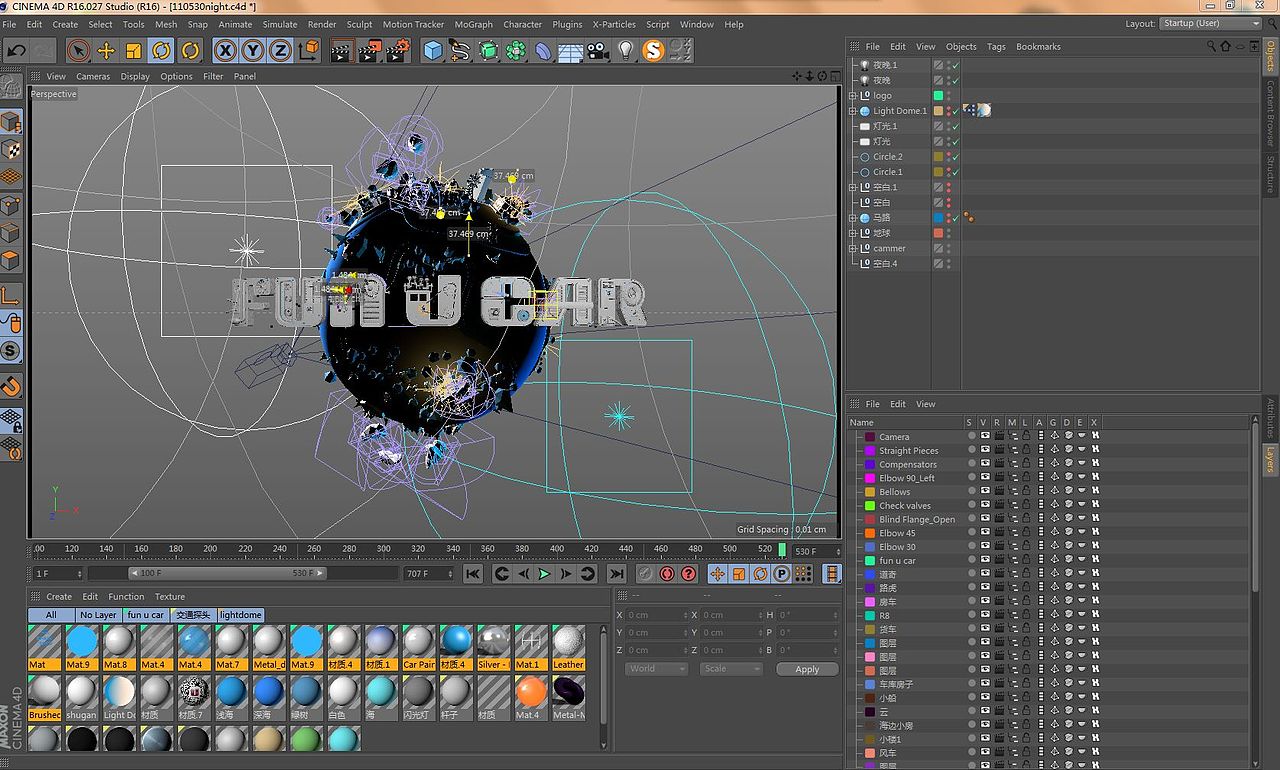Toggle visibility dots for the logo object
Image resolution: width=1280 pixels, height=770 pixels.
[x=949, y=96]
